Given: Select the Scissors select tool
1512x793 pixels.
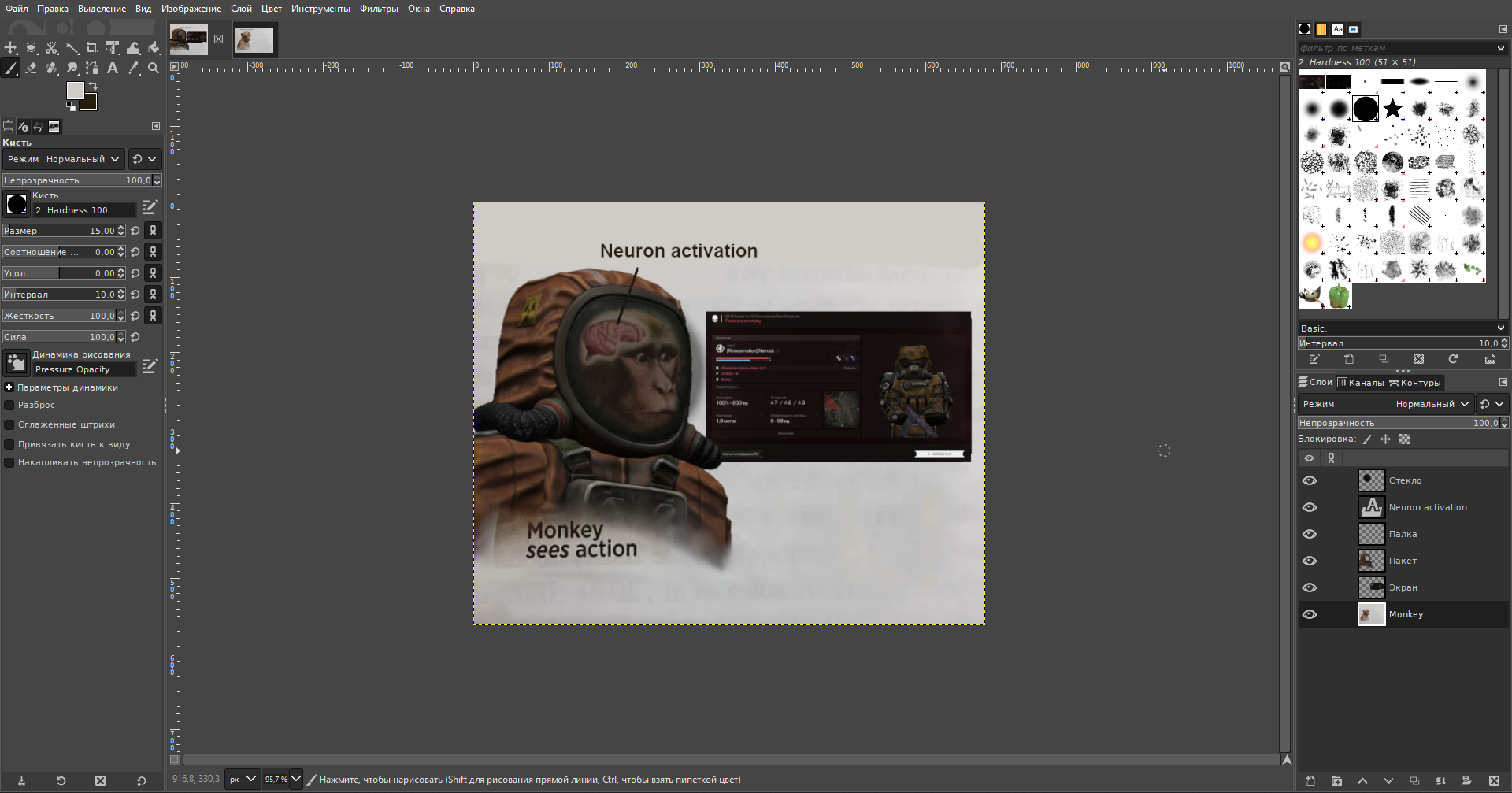Looking at the screenshot, I should click(x=51, y=47).
